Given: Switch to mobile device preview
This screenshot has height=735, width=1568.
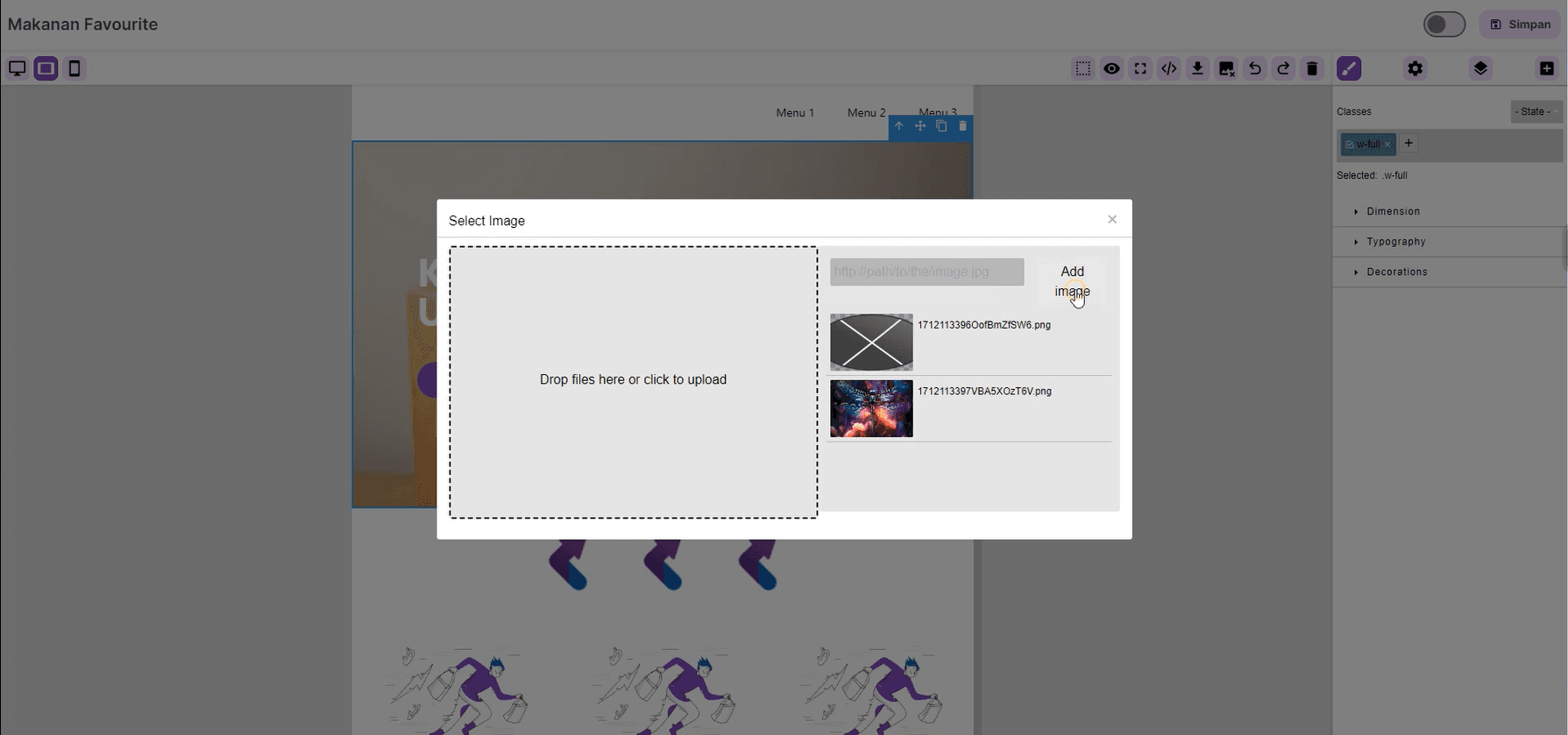Looking at the screenshot, I should [x=74, y=68].
